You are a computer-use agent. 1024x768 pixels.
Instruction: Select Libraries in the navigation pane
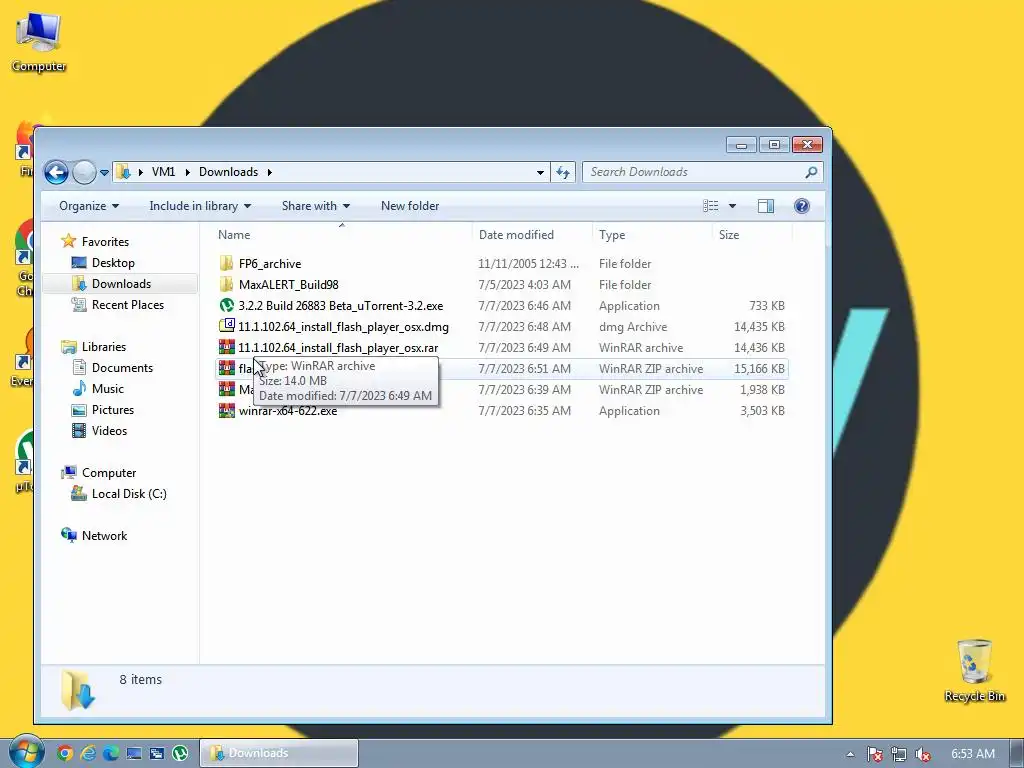(x=103, y=347)
